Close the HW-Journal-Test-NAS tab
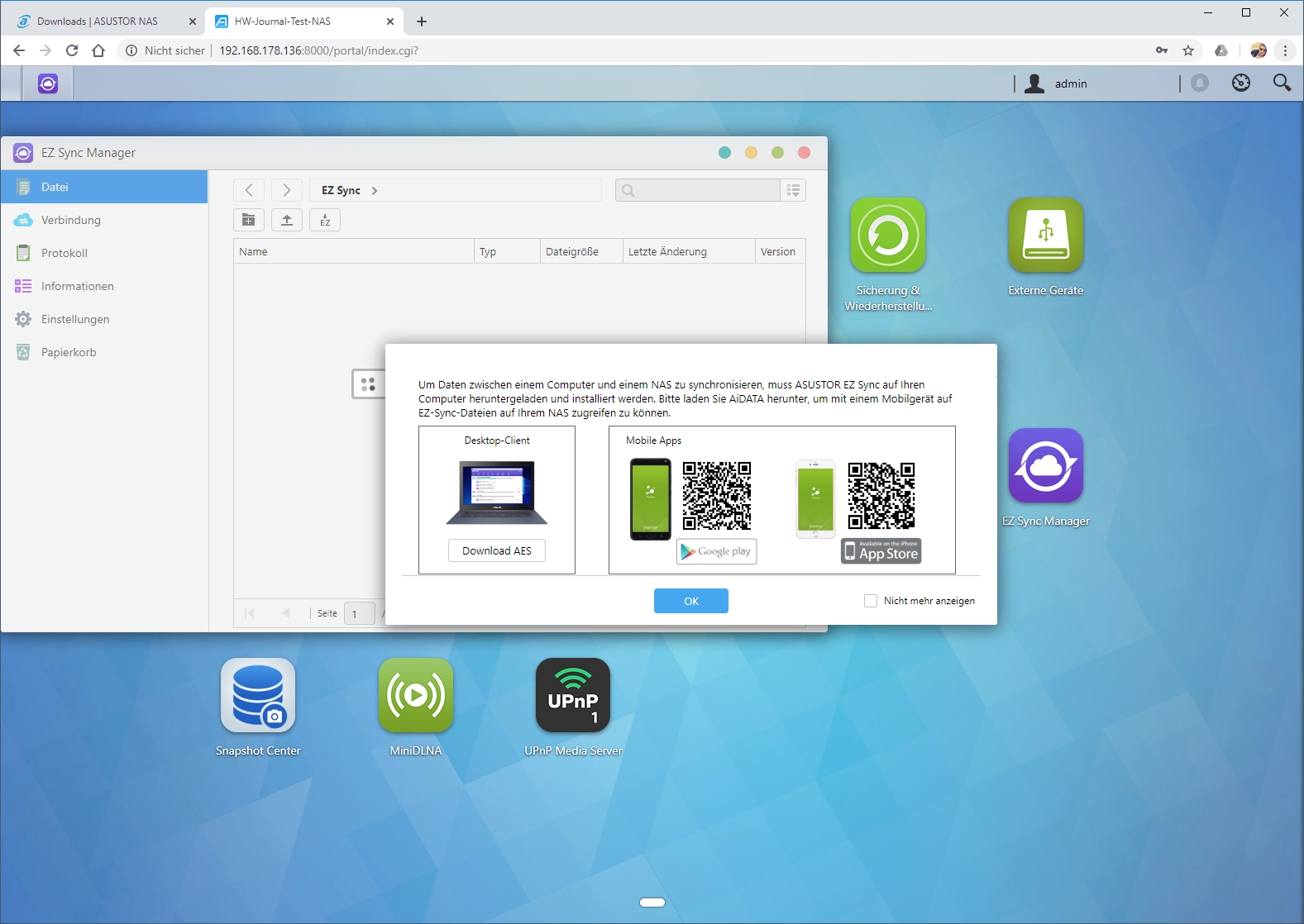 tap(390, 21)
